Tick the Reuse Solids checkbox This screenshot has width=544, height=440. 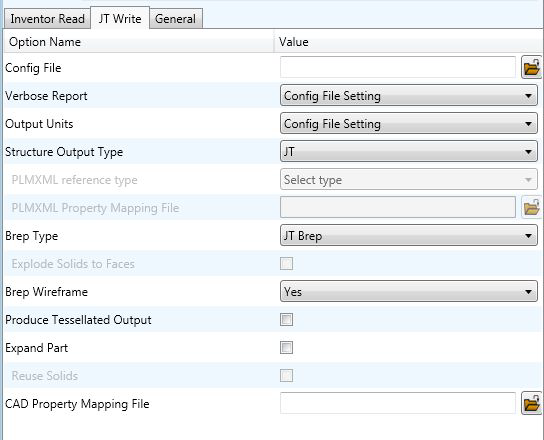point(287,375)
